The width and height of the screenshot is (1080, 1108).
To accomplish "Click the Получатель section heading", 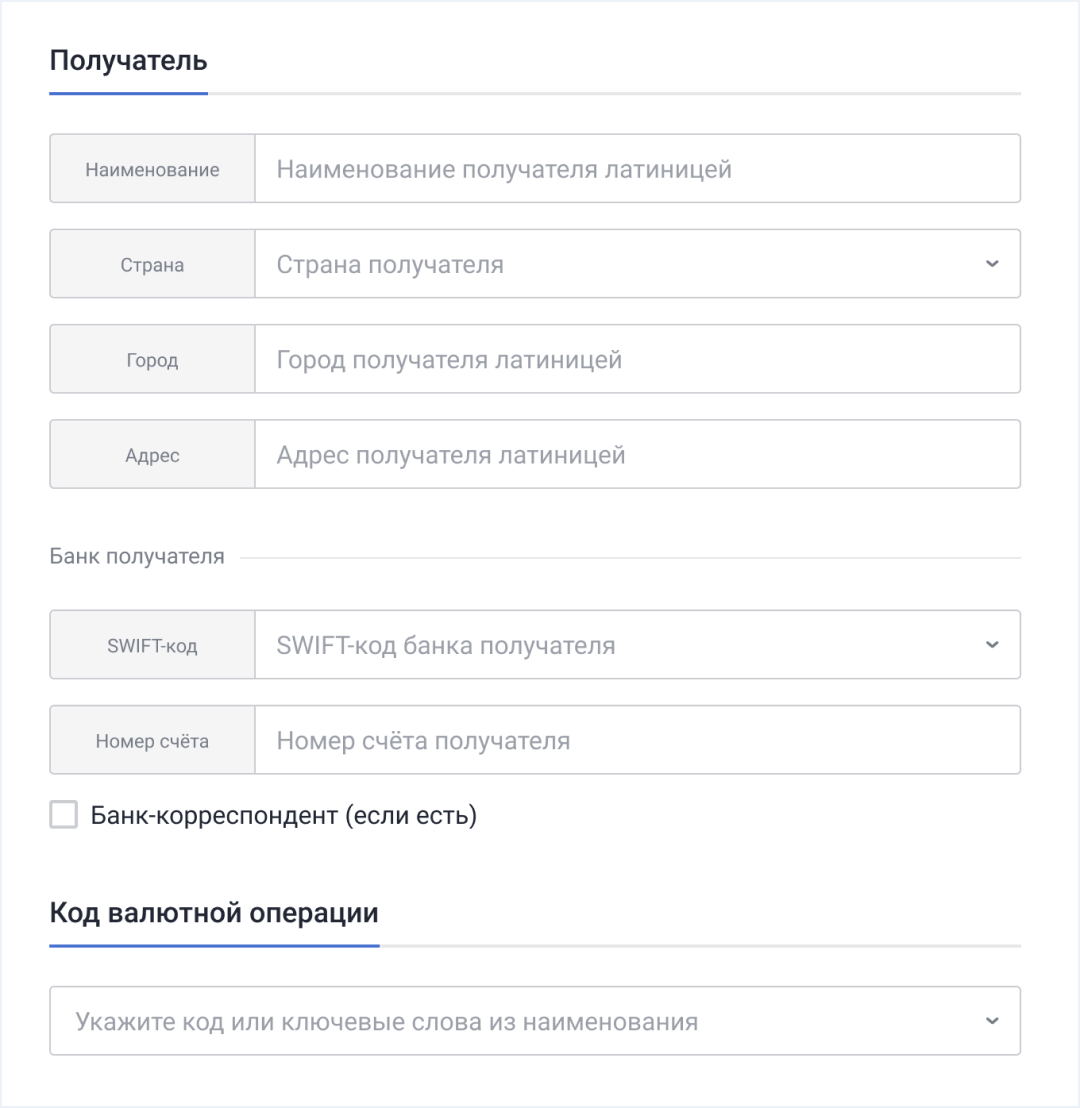I will pyautogui.click(x=129, y=60).
